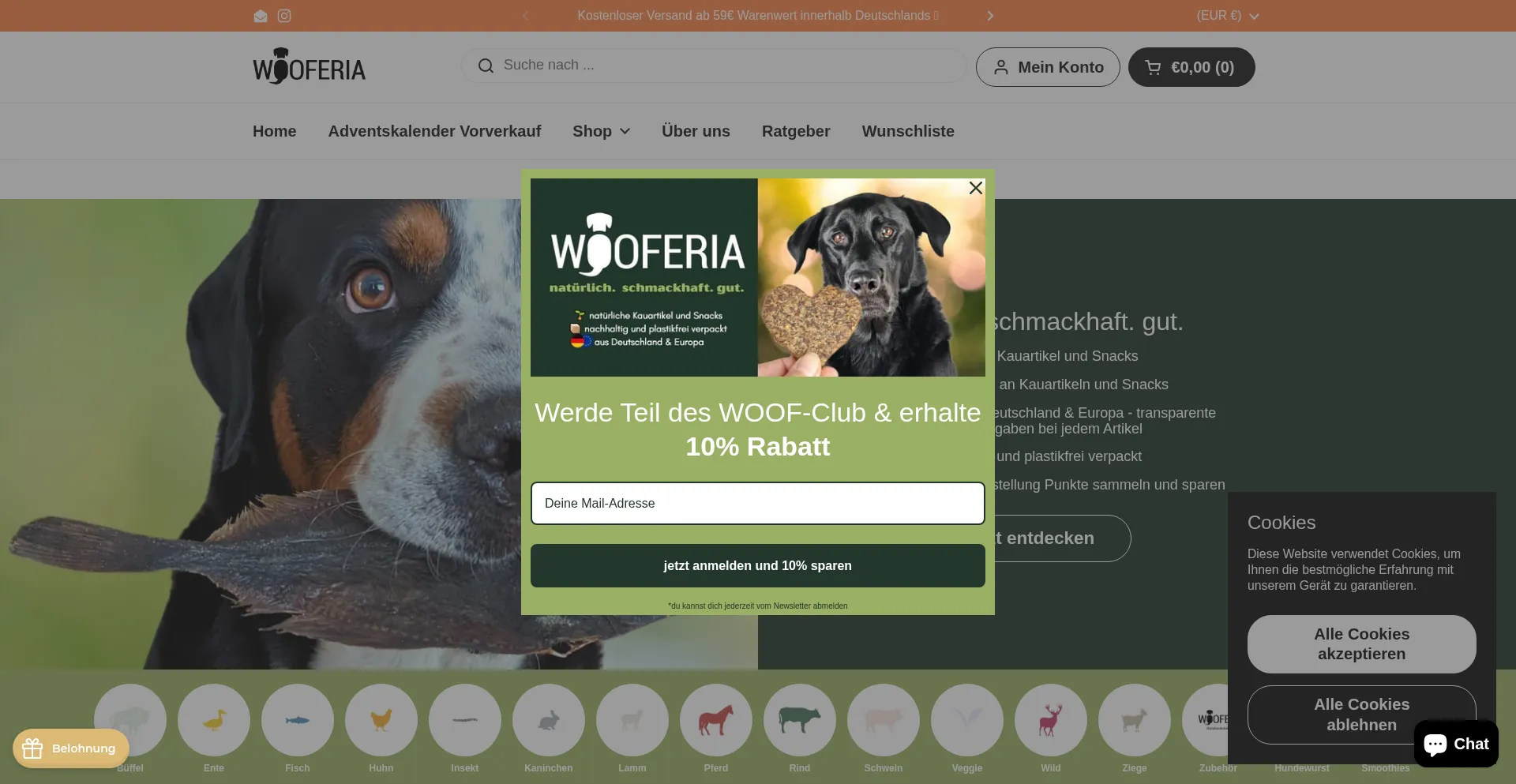Accept all cookies
Viewport: 1516px width, 784px height.
(x=1361, y=644)
